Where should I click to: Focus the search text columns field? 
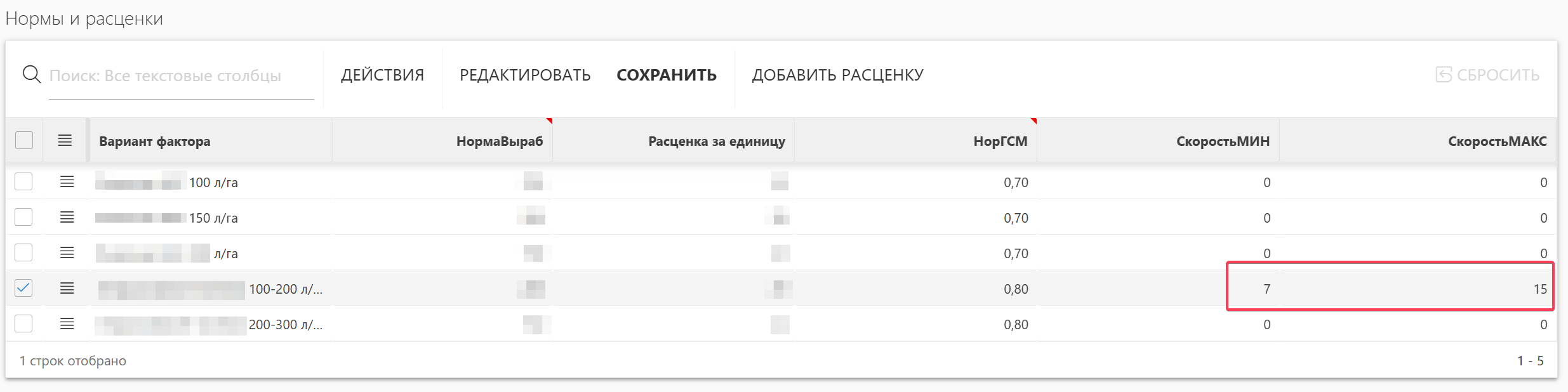(181, 76)
